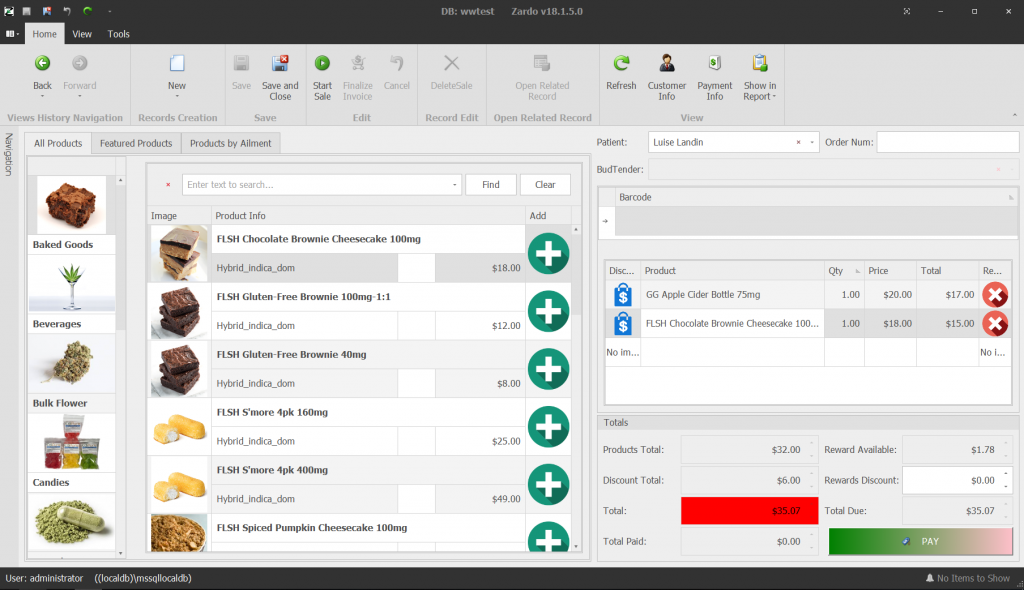Viewport: 1024px width, 590px height.
Task: Open the Show in Report dropdown
Action: tap(760, 97)
